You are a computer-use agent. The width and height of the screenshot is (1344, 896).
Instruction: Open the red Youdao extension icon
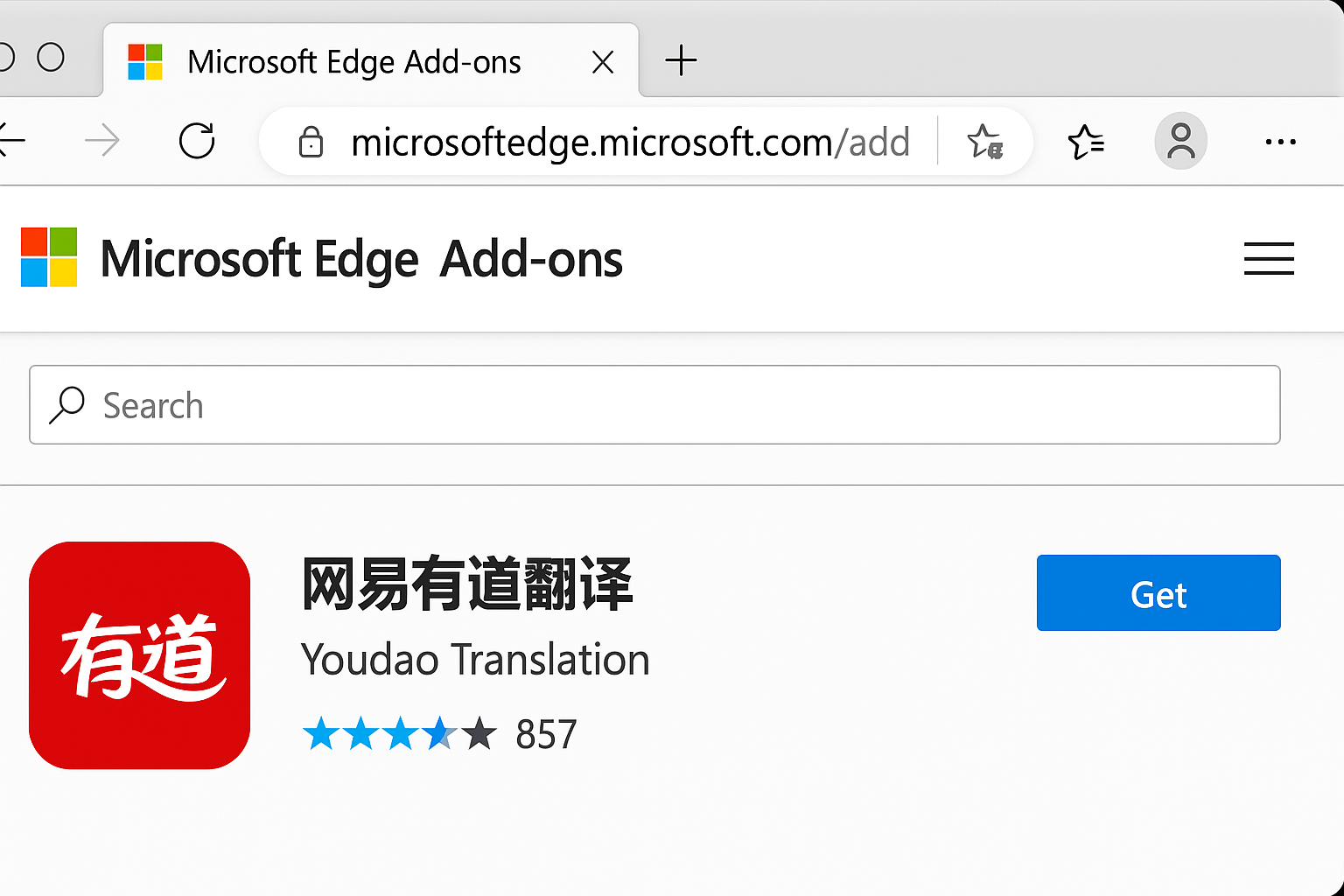[x=139, y=655]
